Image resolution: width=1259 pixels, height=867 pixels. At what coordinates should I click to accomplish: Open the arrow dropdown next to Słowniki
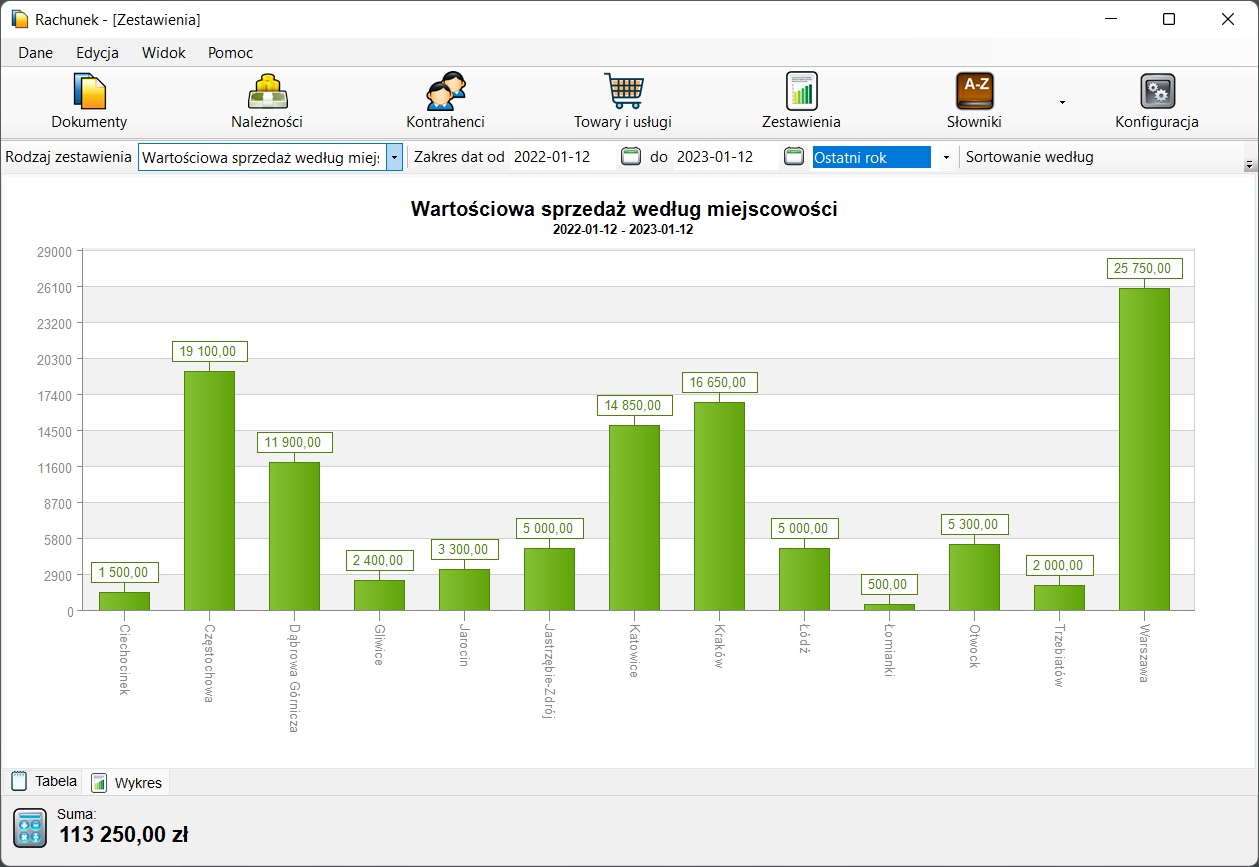pos(1062,102)
